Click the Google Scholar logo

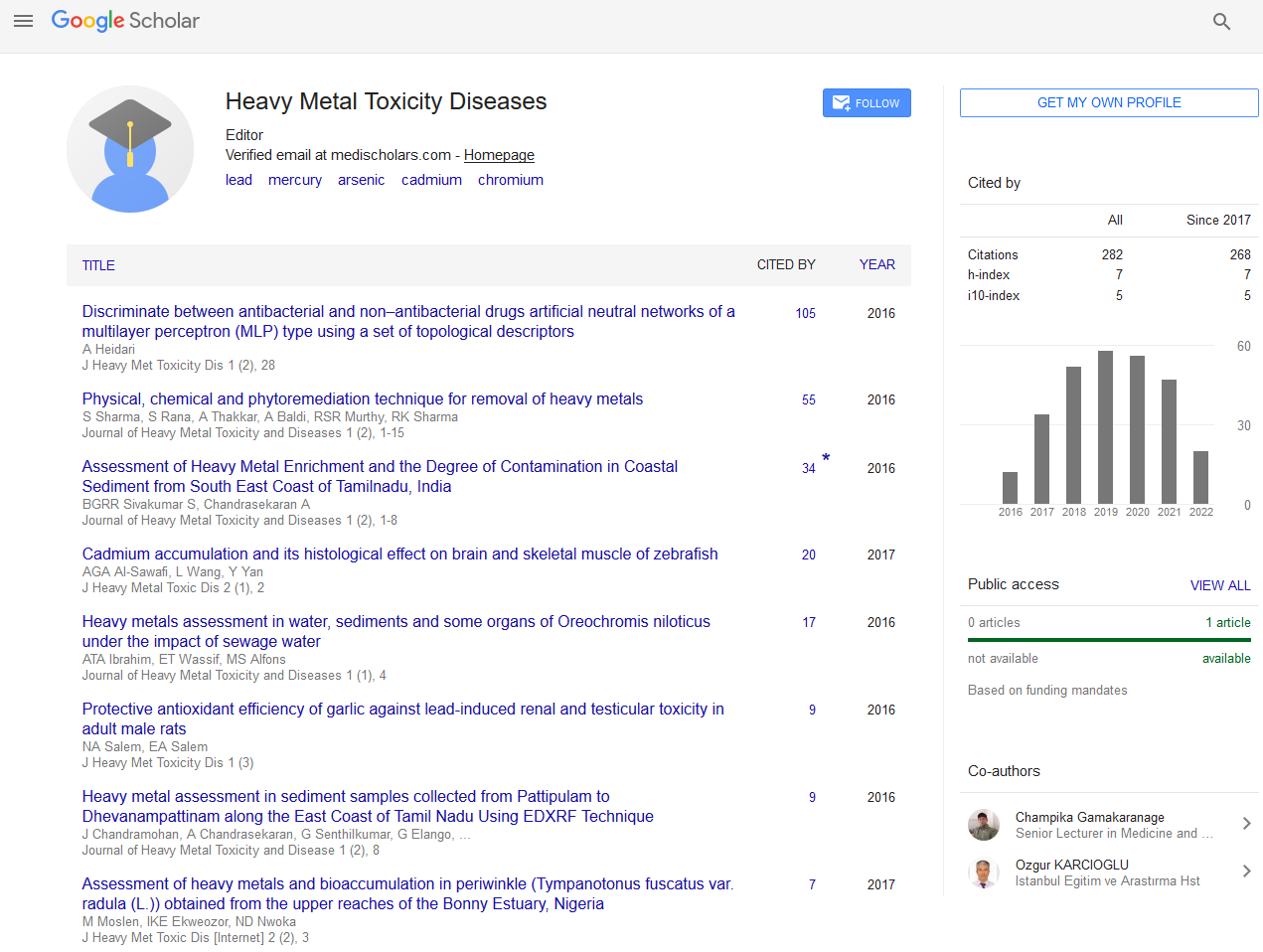tap(125, 21)
